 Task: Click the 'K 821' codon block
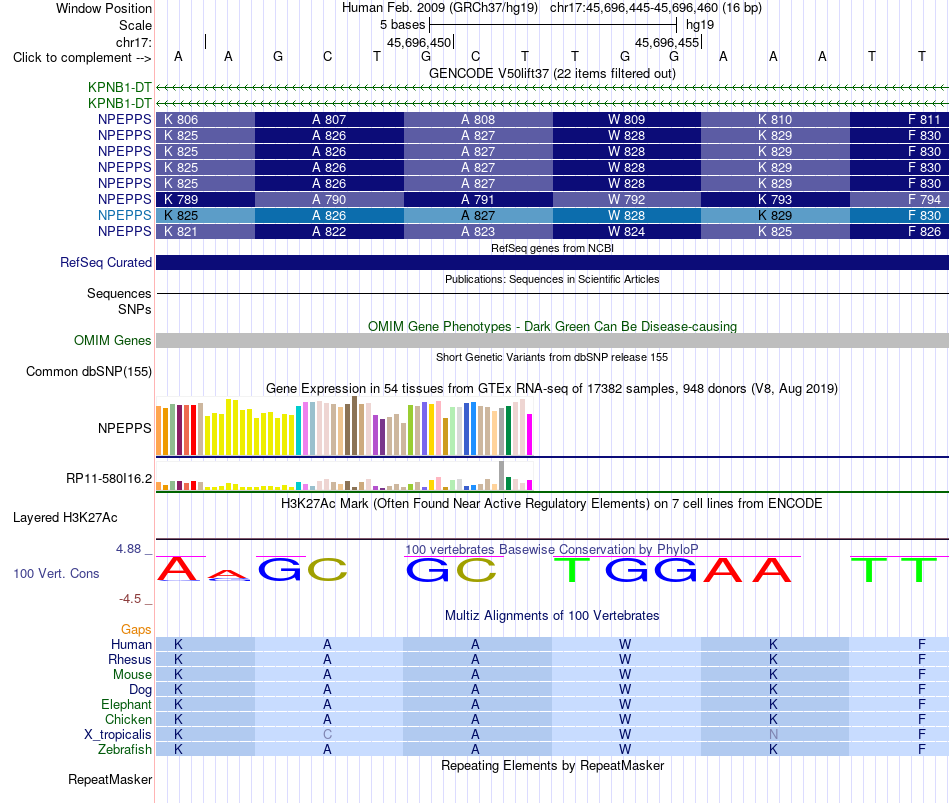tap(205, 232)
